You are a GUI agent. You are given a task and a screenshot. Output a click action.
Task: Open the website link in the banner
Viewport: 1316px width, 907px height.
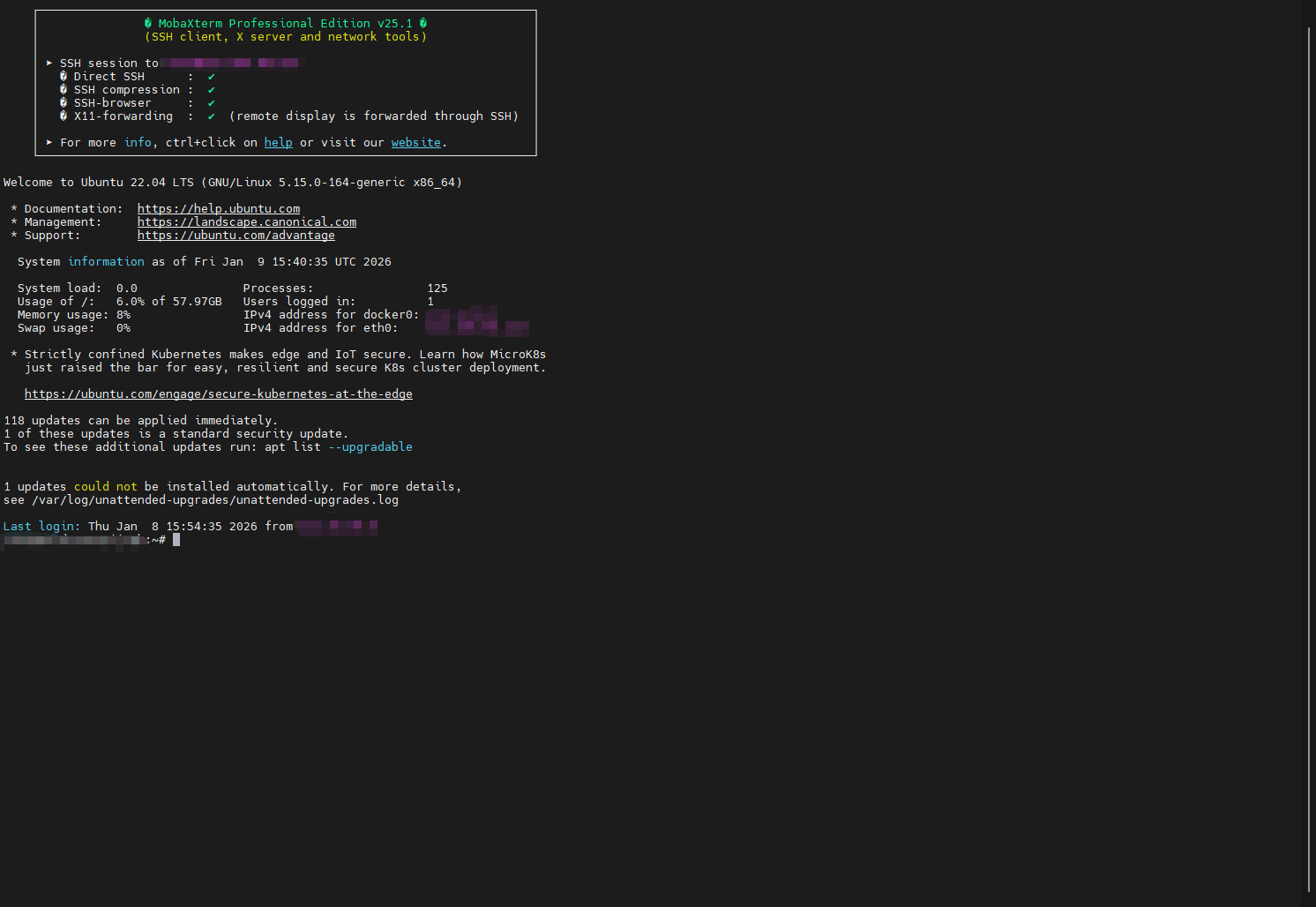(x=415, y=142)
